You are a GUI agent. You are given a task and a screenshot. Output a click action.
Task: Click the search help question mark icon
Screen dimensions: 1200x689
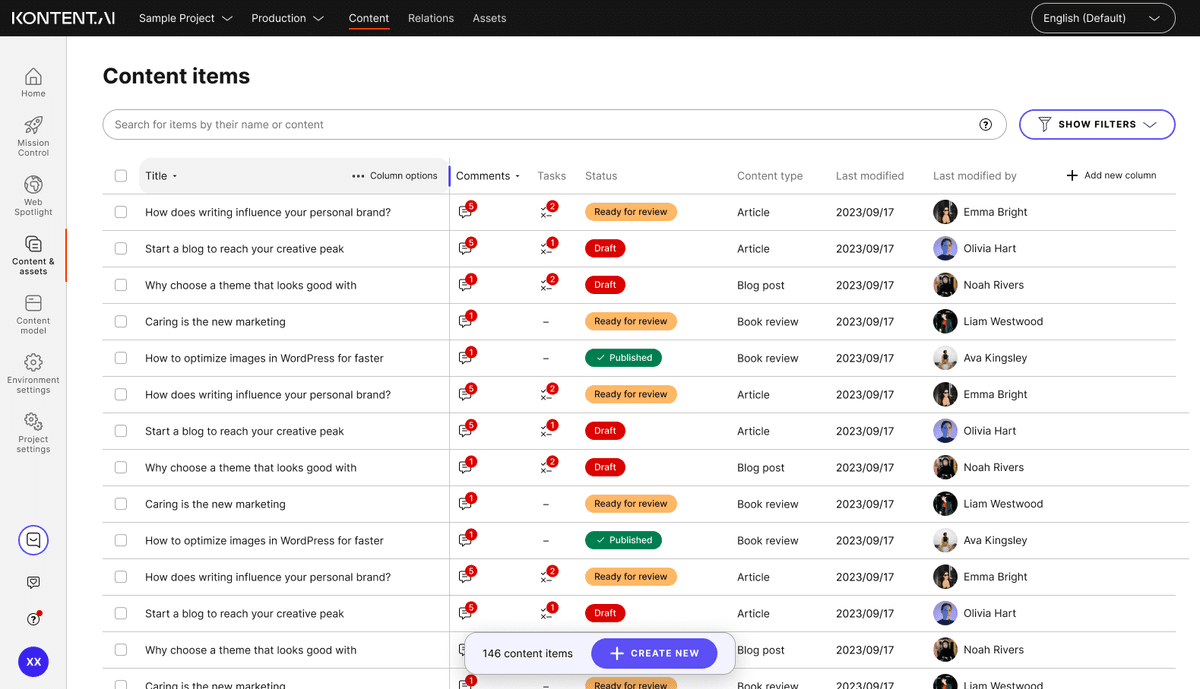[985, 125]
